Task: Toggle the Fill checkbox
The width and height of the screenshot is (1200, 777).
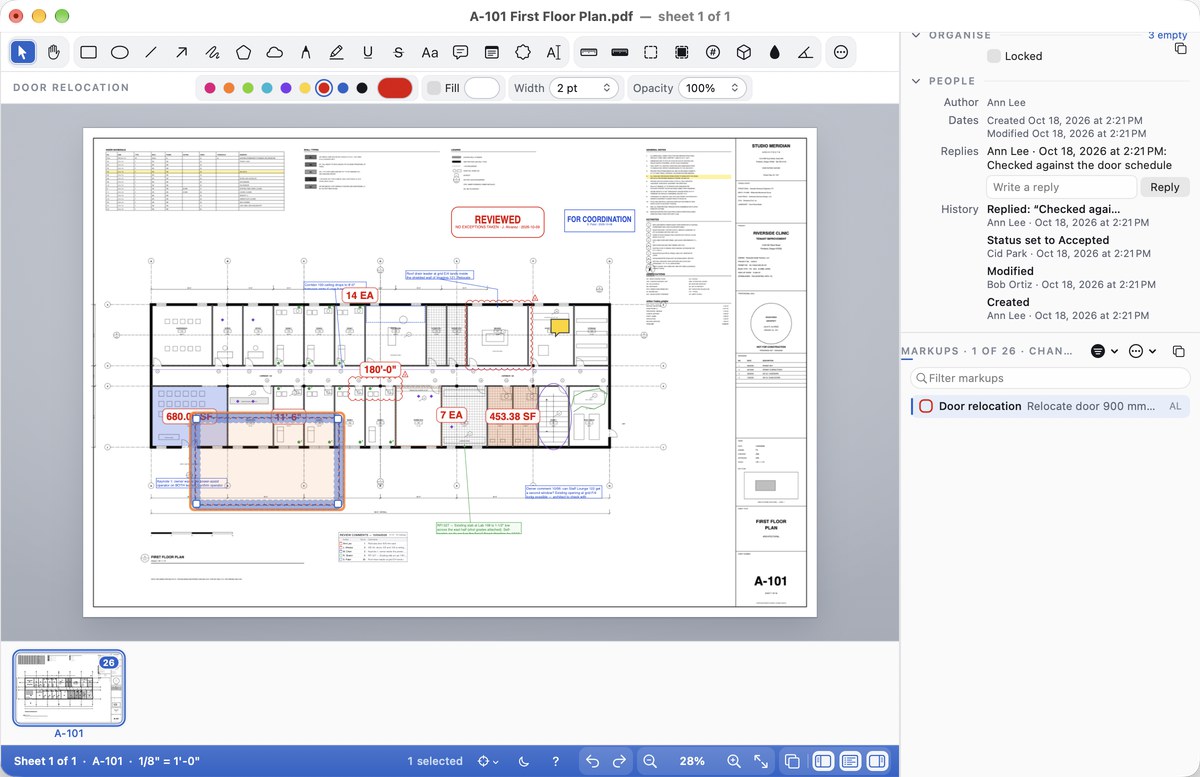Action: click(433, 88)
